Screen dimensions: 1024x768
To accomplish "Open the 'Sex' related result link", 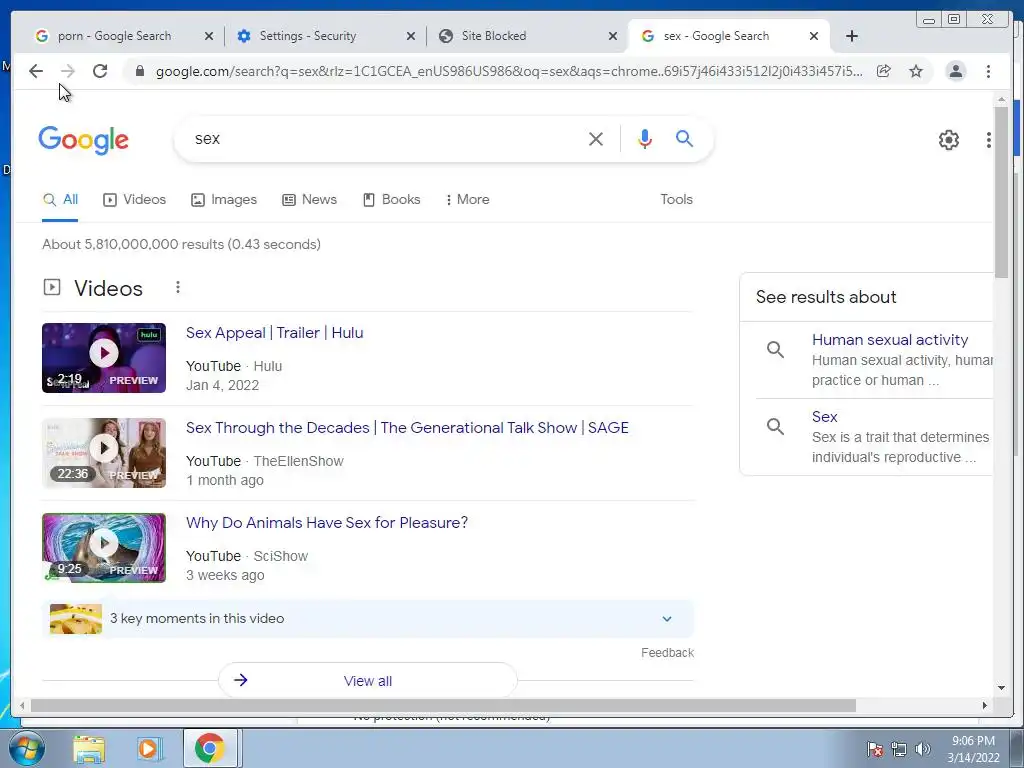I will [824, 417].
